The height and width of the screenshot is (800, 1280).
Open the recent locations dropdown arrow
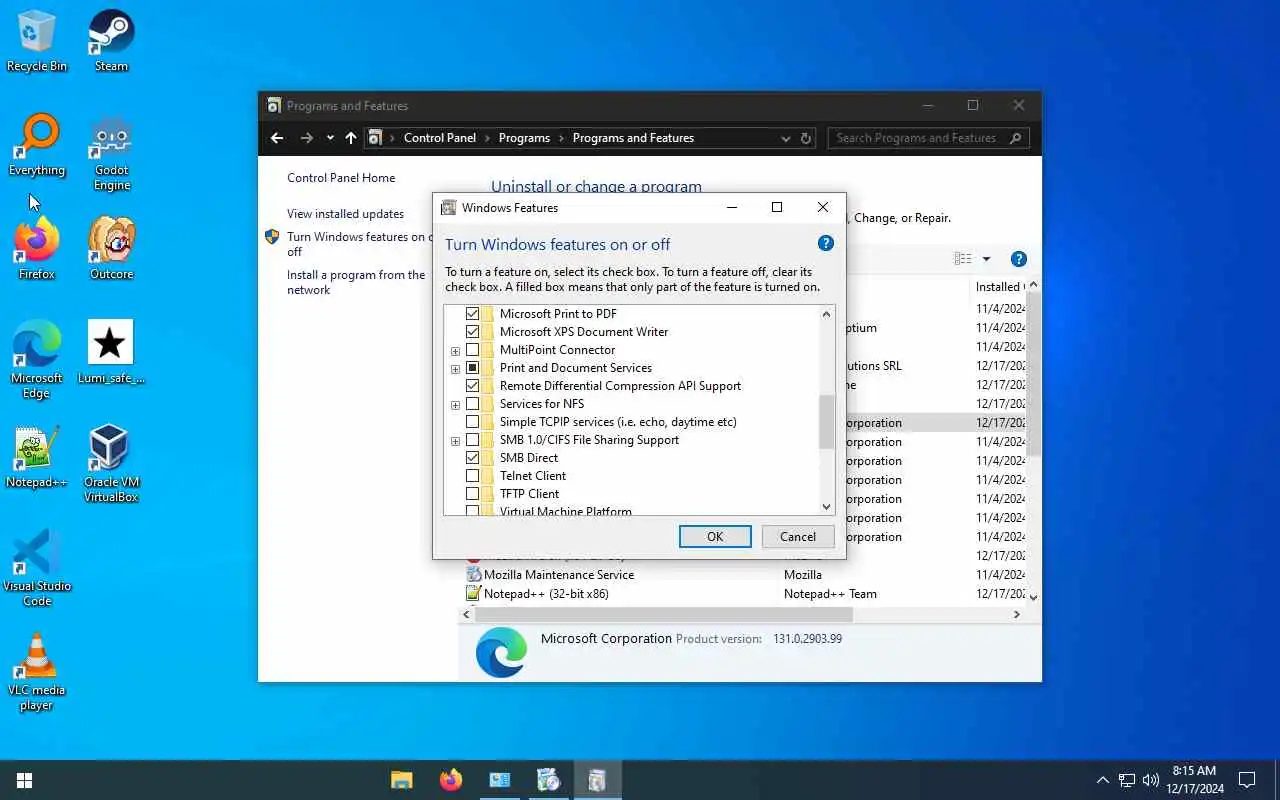[x=330, y=138]
